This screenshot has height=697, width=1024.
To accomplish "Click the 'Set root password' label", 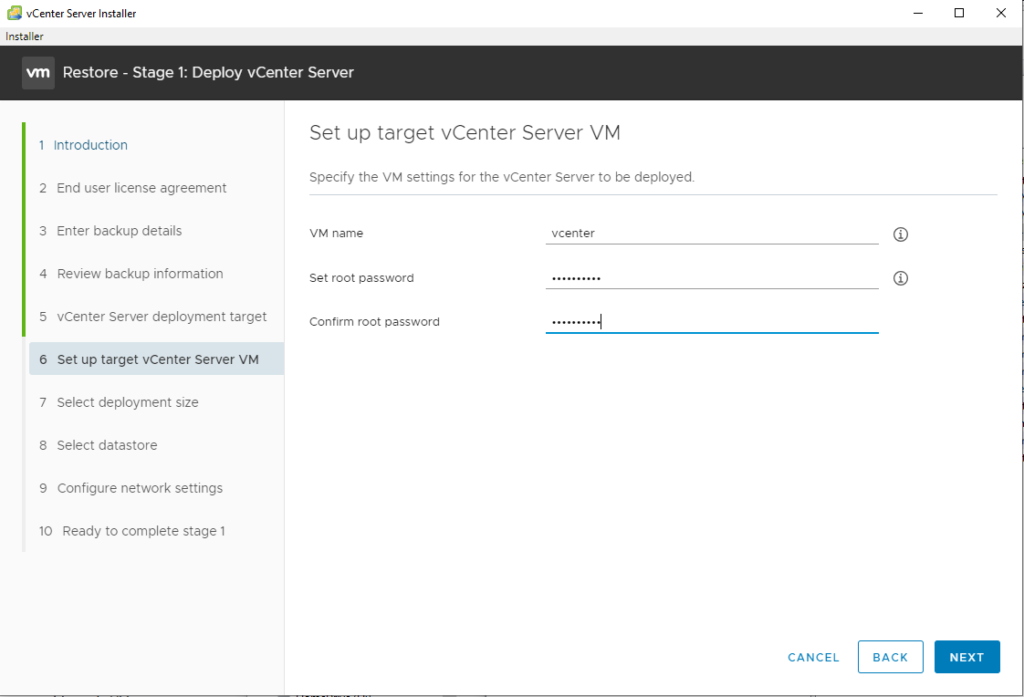I will (361, 278).
